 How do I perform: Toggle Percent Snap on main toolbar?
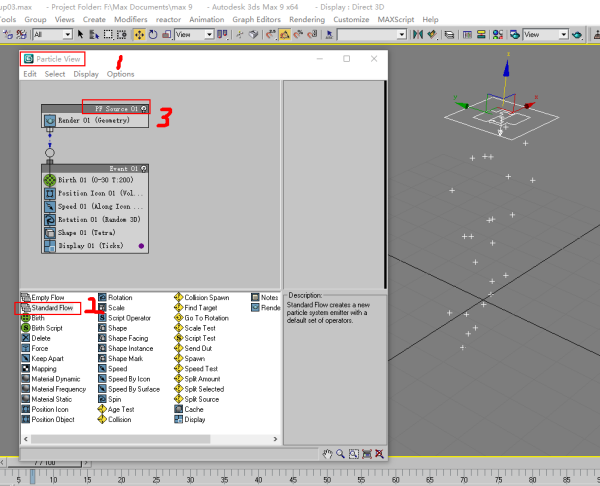298,34
